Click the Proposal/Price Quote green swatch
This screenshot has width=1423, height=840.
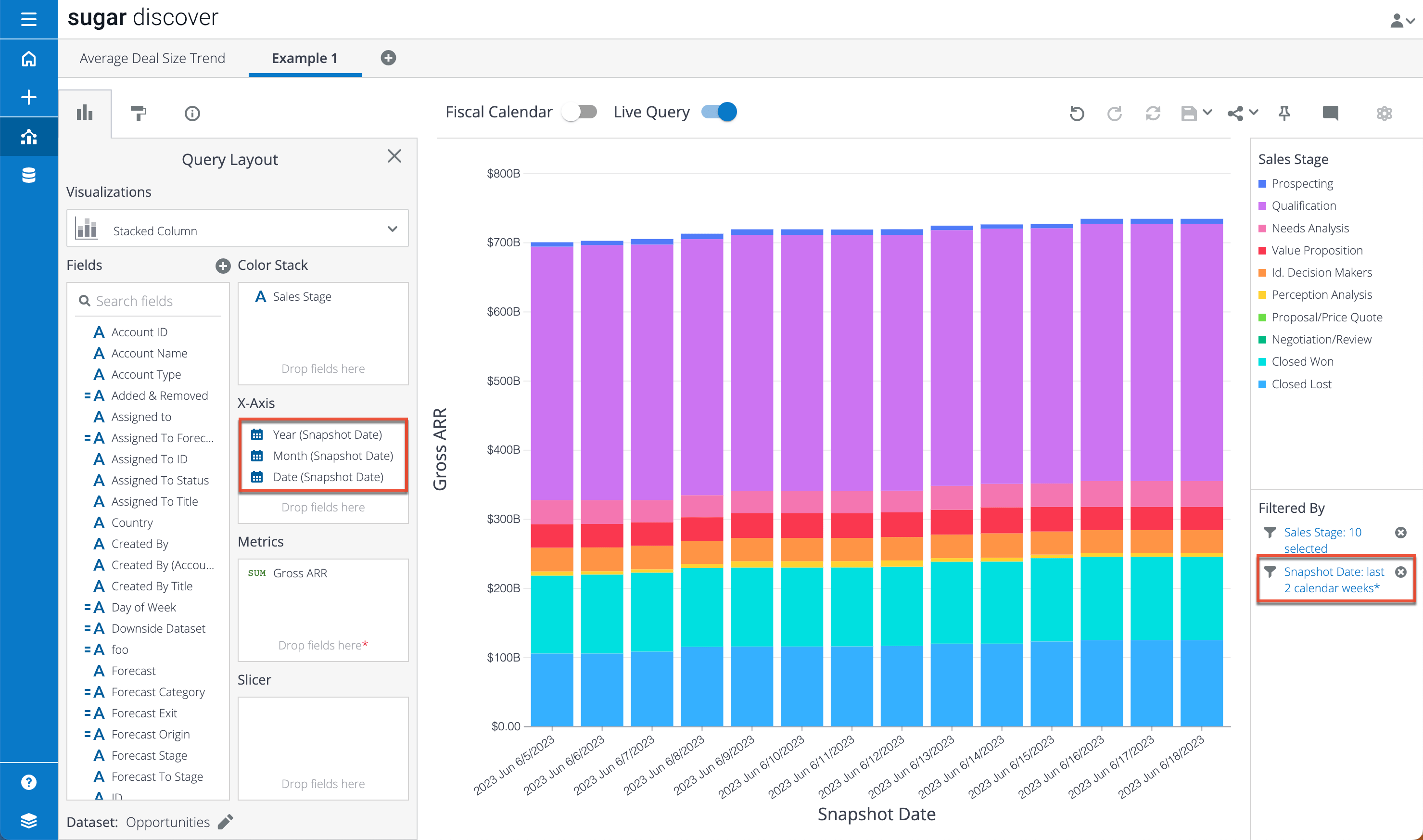point(1262,318)
